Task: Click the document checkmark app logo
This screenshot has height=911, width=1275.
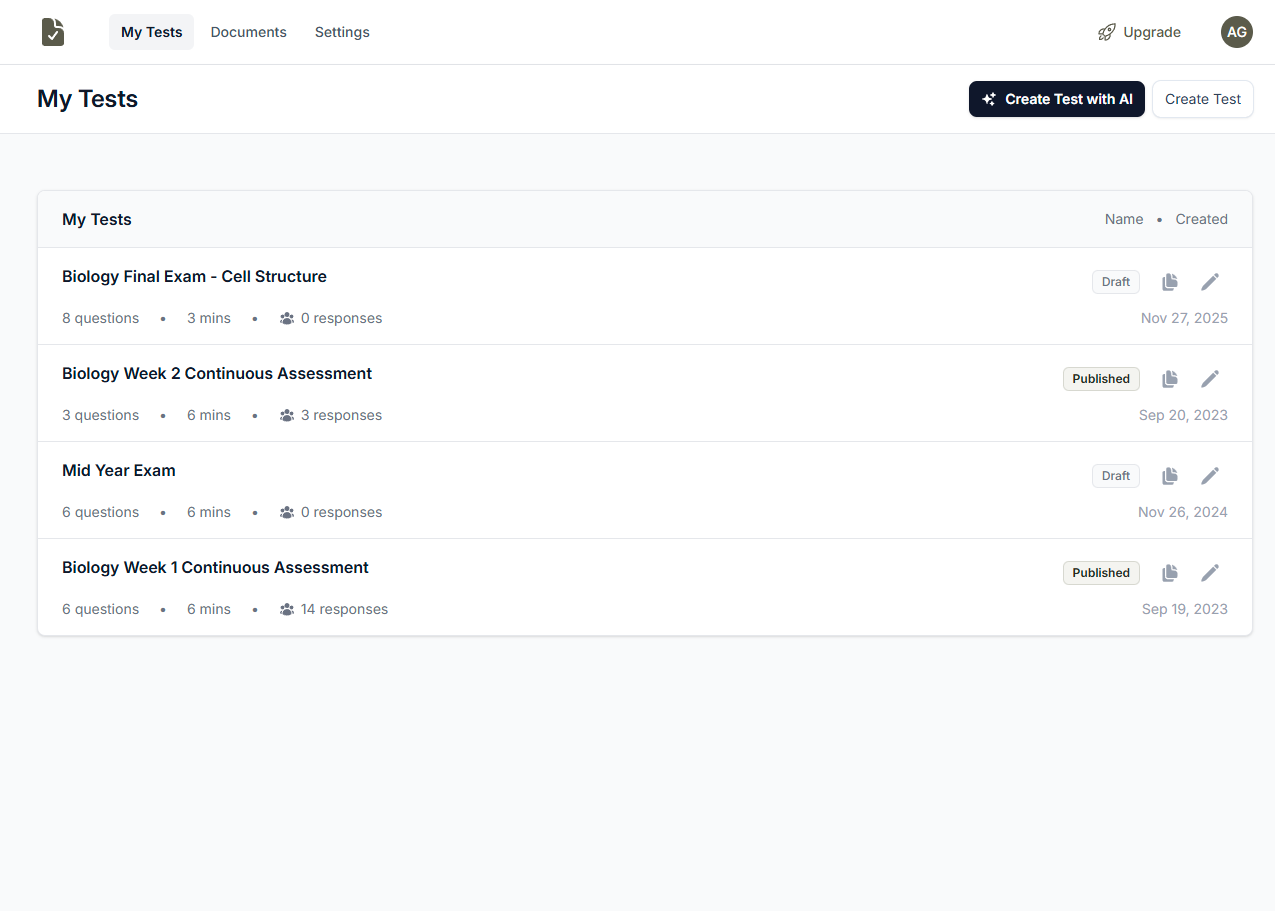Action: point(52,32)
